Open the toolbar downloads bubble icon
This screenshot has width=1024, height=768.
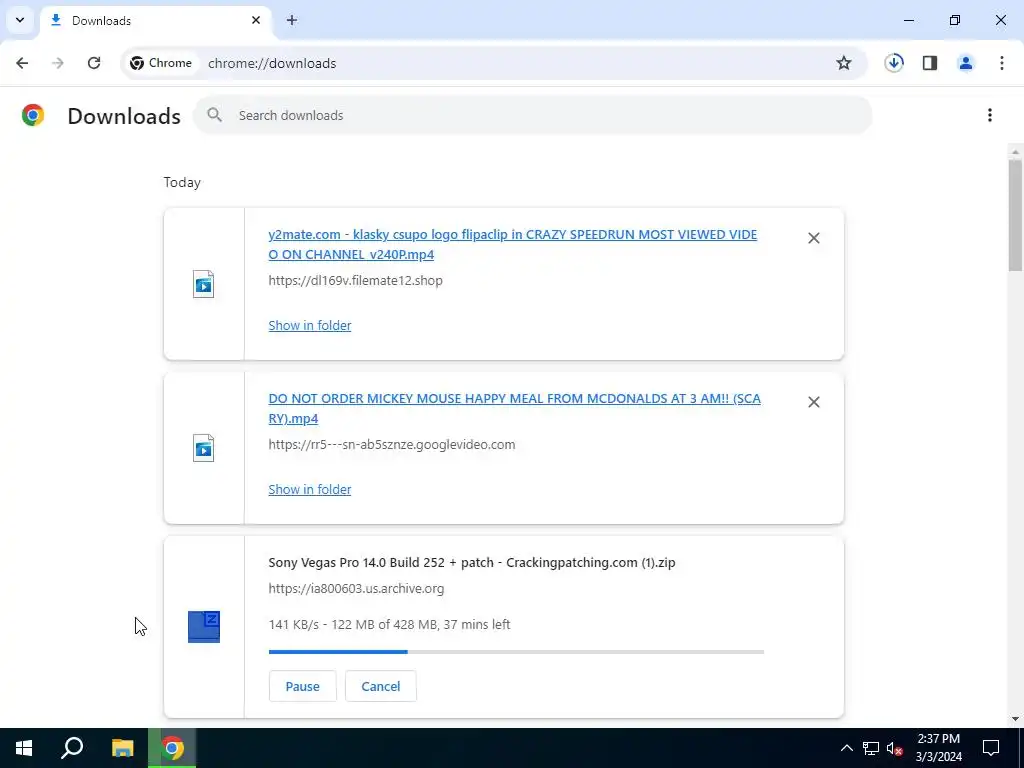click(894, 63)
